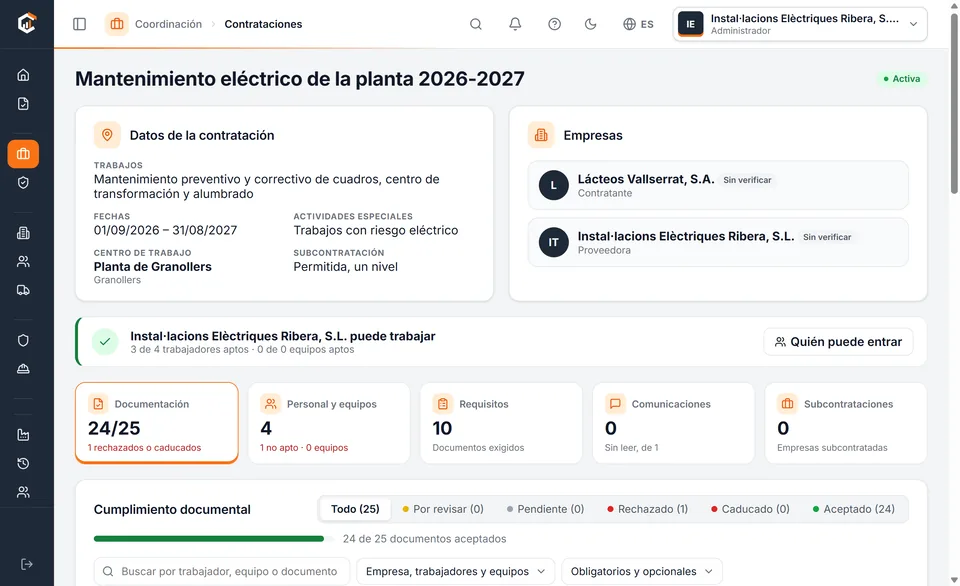Filter by Por revisar (0)
The height and width of the screenshot is (586, 960).
pyautogui.click(x=443, y=509)
